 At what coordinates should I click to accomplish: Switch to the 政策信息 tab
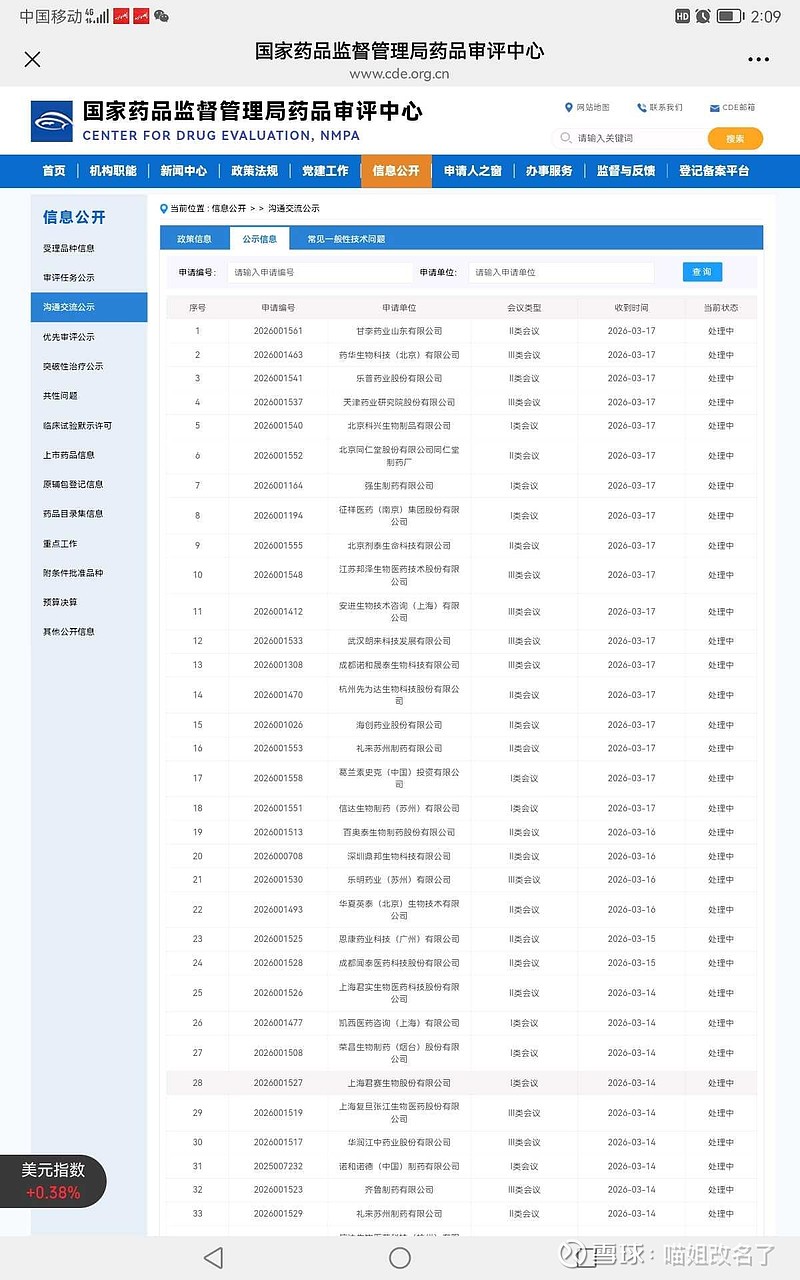[x=195, y=239]
